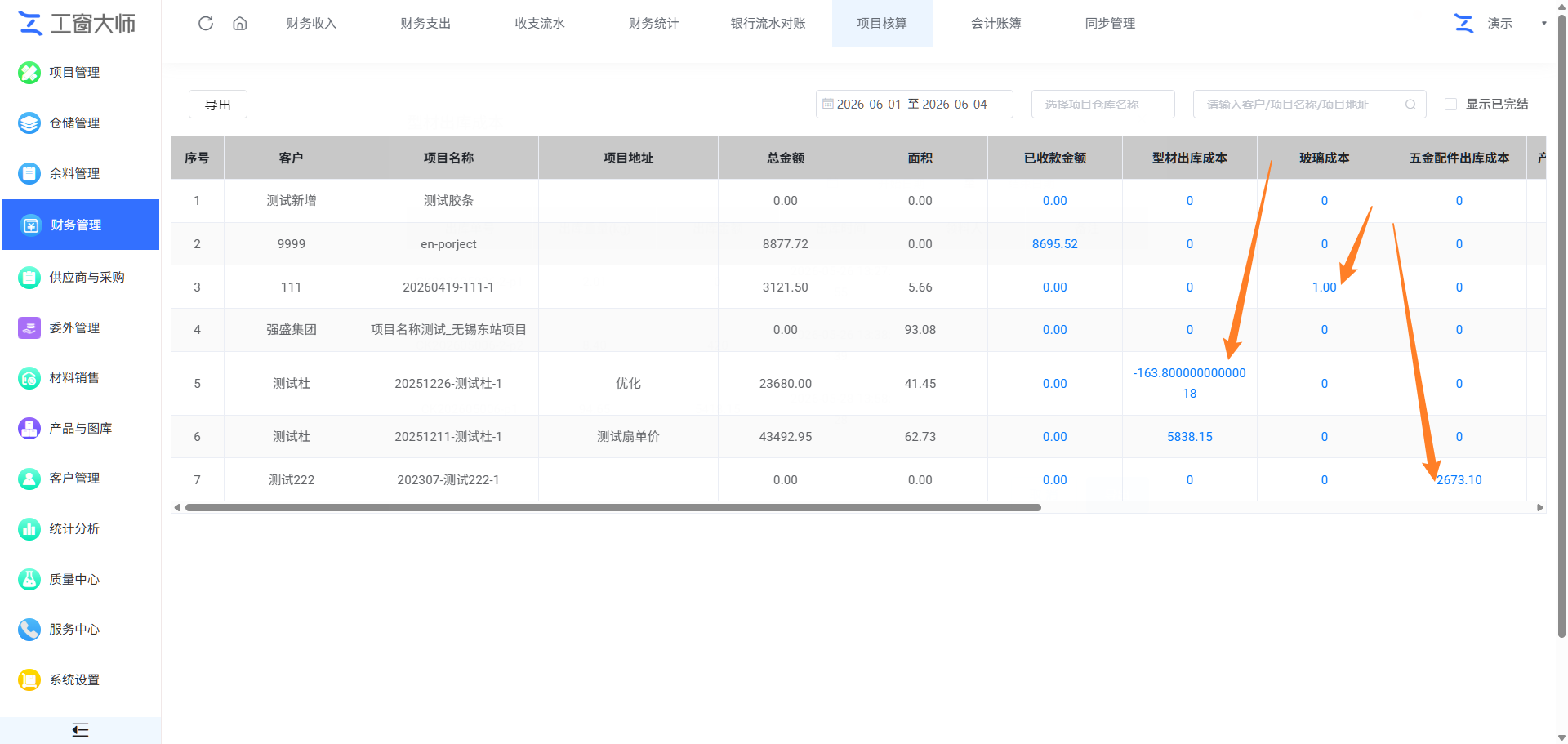Switch to 财务统计 tab
The image size is (1568, 744).
[x=653, y=23]
